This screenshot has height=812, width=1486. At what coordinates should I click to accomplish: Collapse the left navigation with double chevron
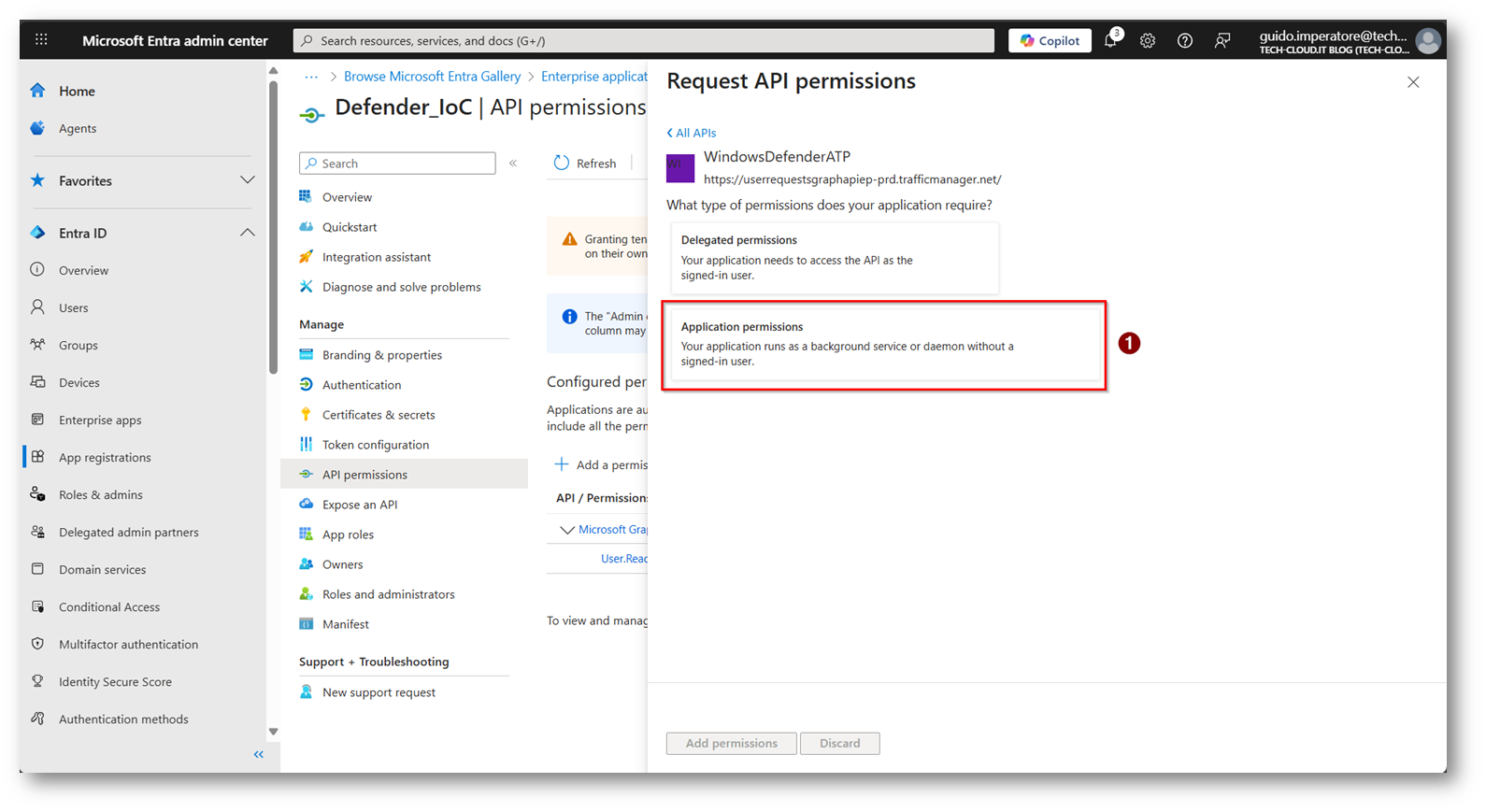pos(259,755)
